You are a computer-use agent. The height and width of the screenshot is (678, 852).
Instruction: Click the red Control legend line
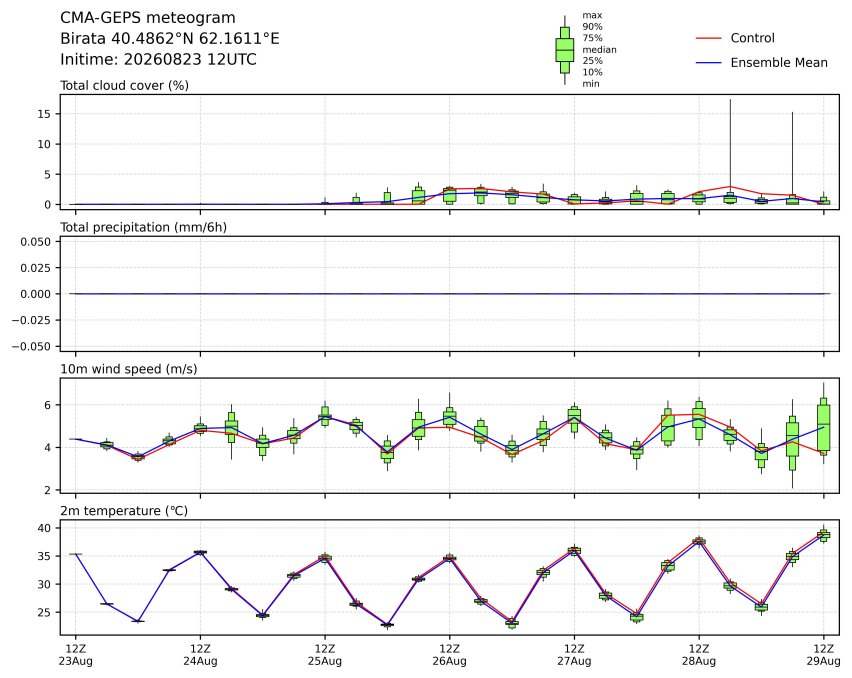point(709,39)
